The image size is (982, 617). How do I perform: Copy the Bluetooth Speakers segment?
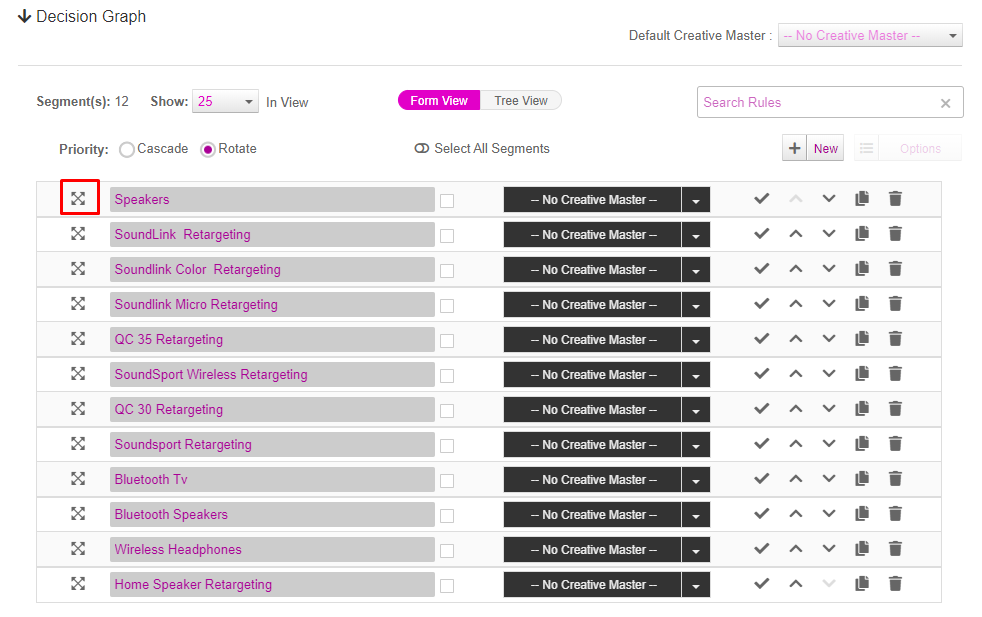tap(862, 514)
